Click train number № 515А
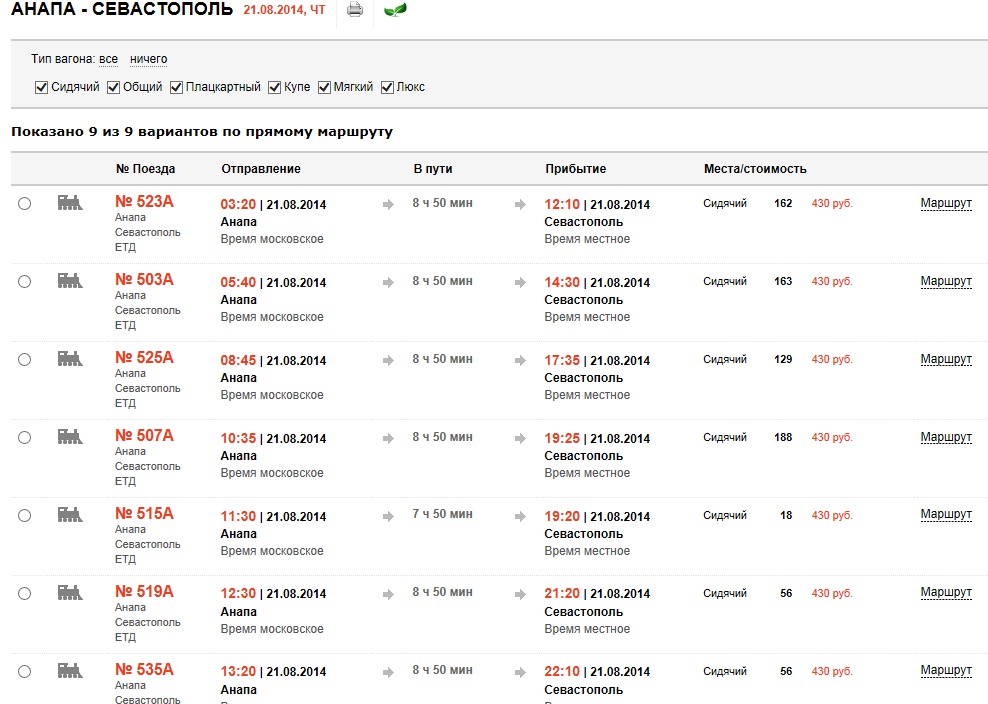This screenshot has height=704, width=988. 144,514
